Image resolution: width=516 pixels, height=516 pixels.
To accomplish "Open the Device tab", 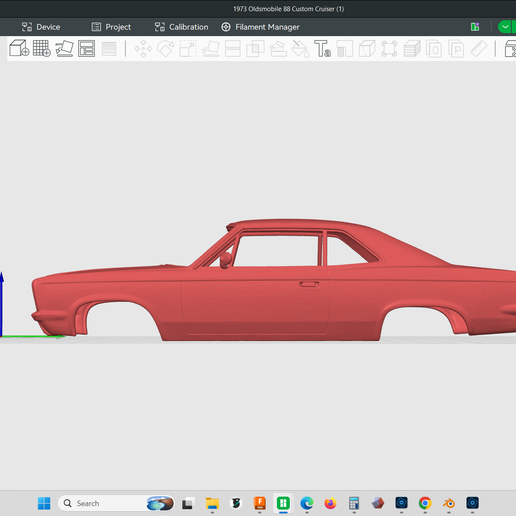I will [41, 27].
